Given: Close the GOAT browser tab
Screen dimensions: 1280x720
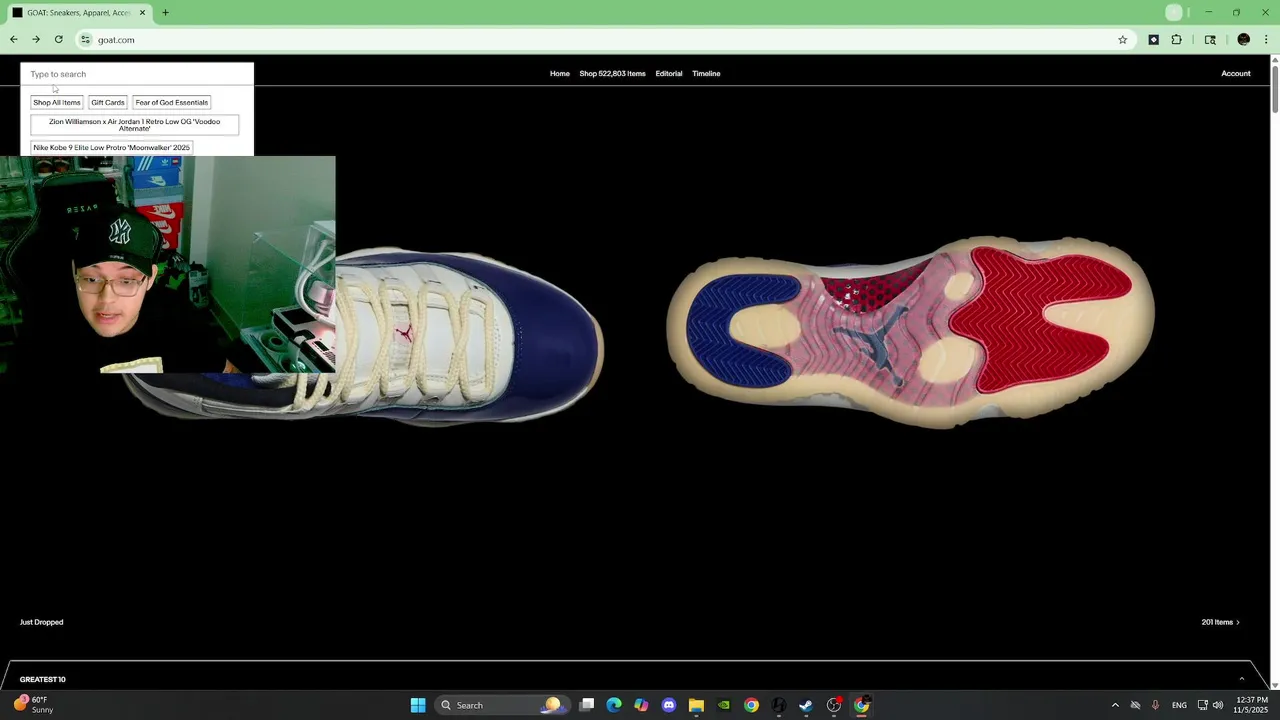Looking at the screenshot, I should 142,13.
